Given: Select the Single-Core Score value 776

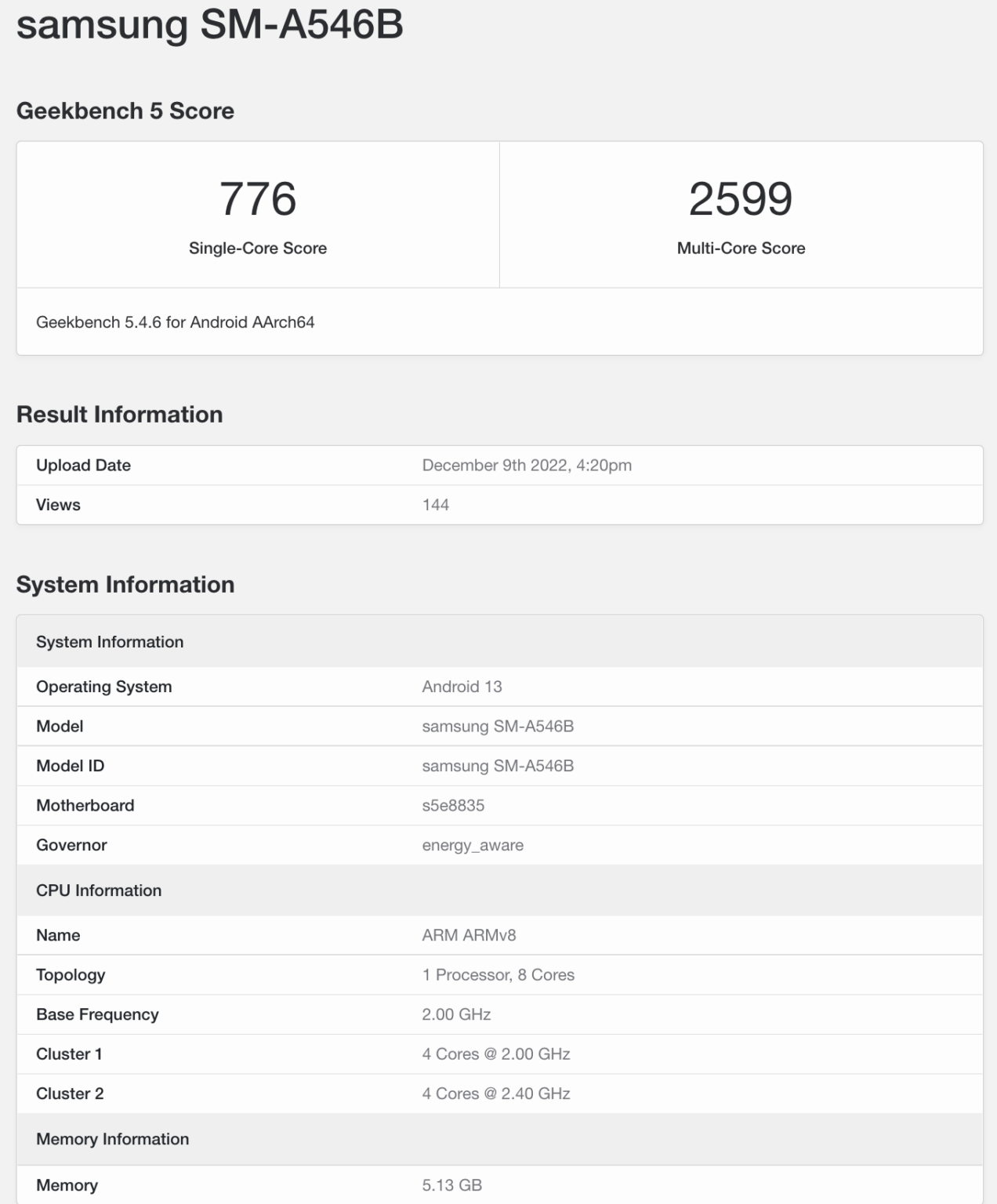Looking at the screenshot, I should click(x=259, y=200).
